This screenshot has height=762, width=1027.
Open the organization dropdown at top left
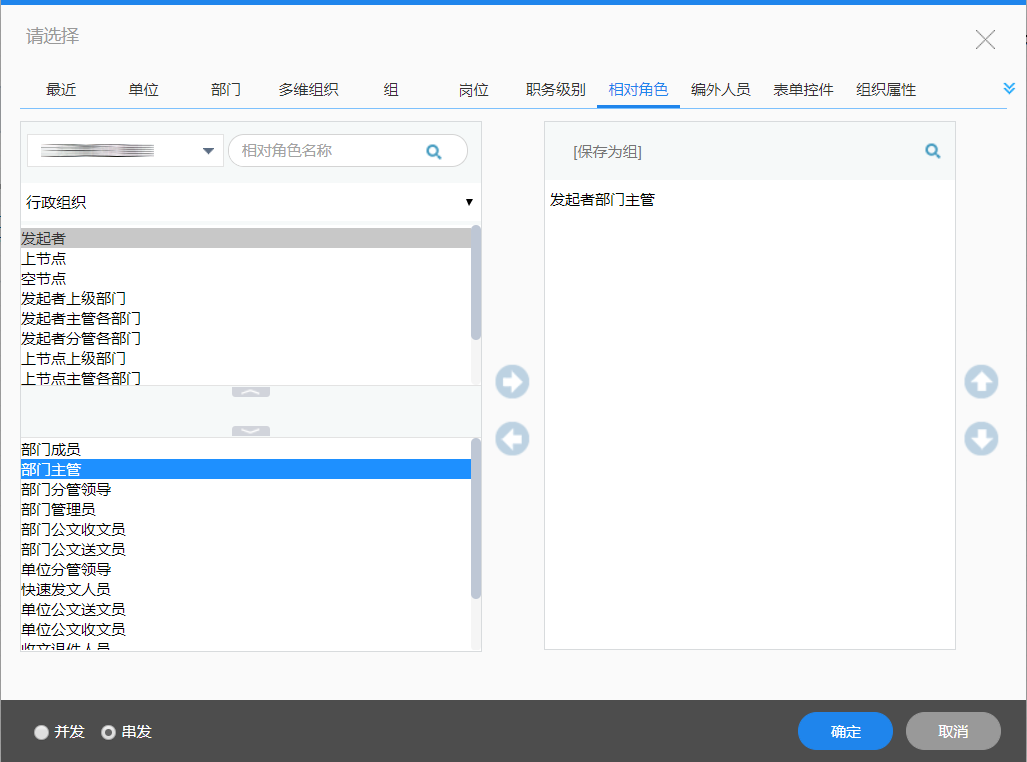(209, 150)
